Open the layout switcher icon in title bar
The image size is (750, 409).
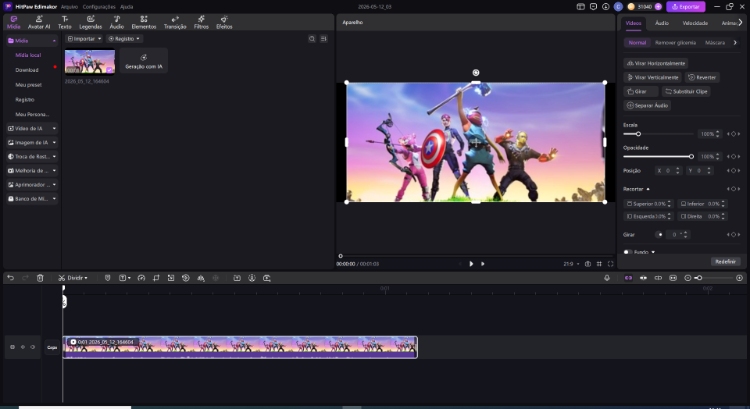(x=581, y=7)
